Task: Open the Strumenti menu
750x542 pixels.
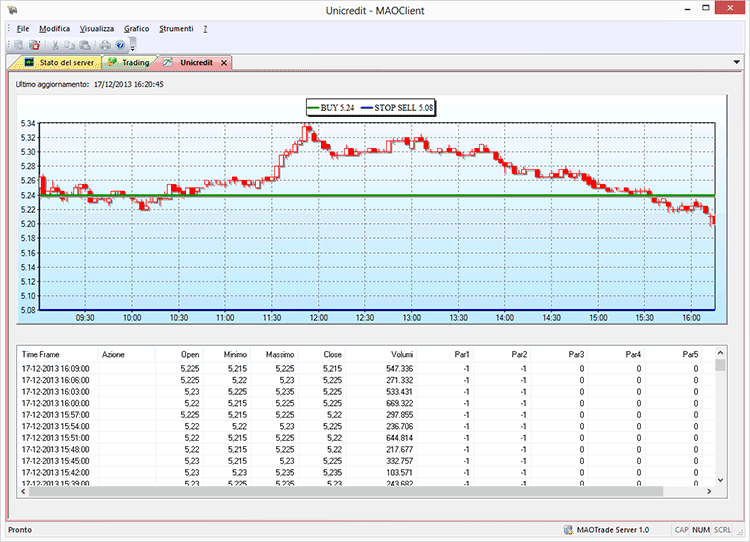Action: (x=176, y=29)
